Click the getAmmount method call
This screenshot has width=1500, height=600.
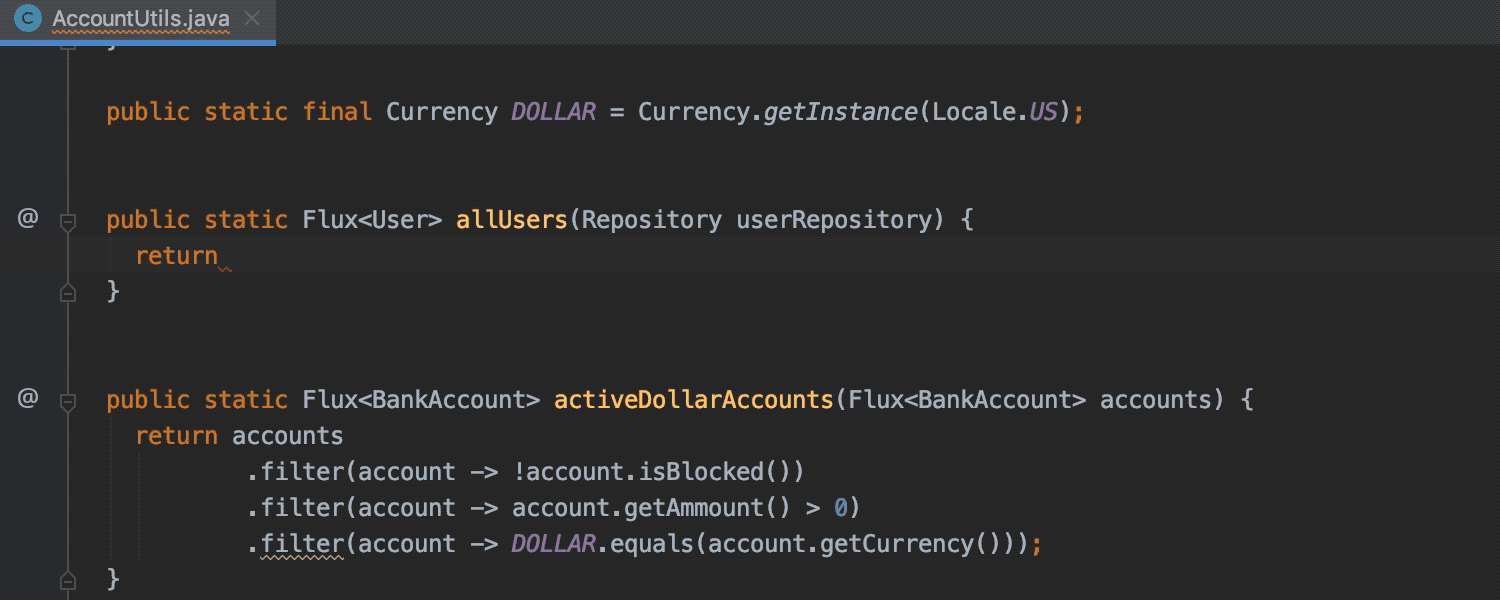[x=694, y=508]
